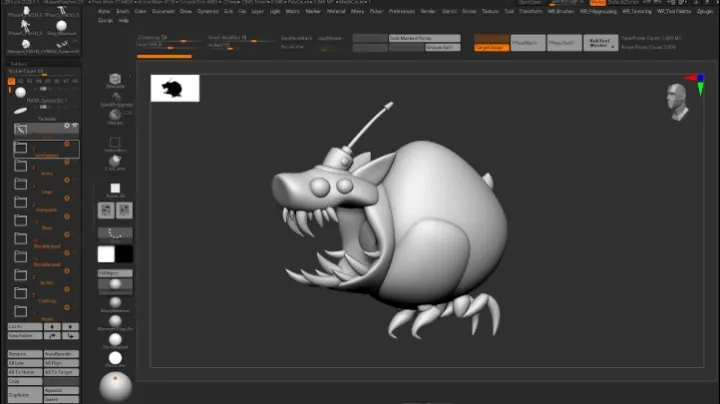Pick the black secondary color swatch
720x404 pixels.
point(124,254)
